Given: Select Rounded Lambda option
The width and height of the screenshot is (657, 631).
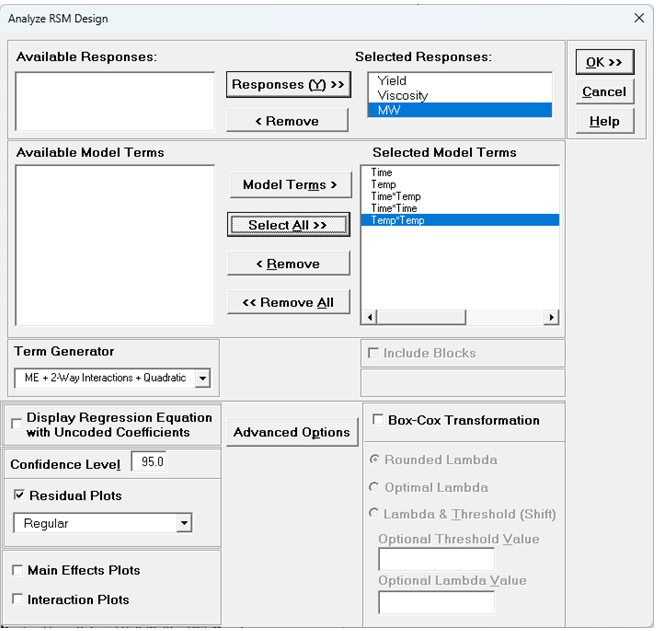Looking at the screenshot, I should (x=374, y=460).
